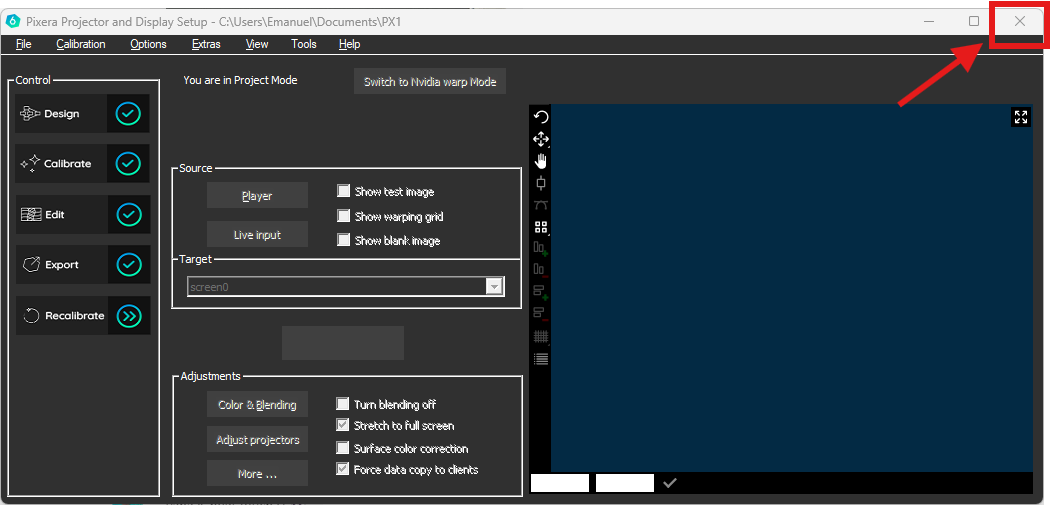The image size is (1050, 505).
Task: Click the list lines icon in viewport toolbar
Action: (541, 359)
